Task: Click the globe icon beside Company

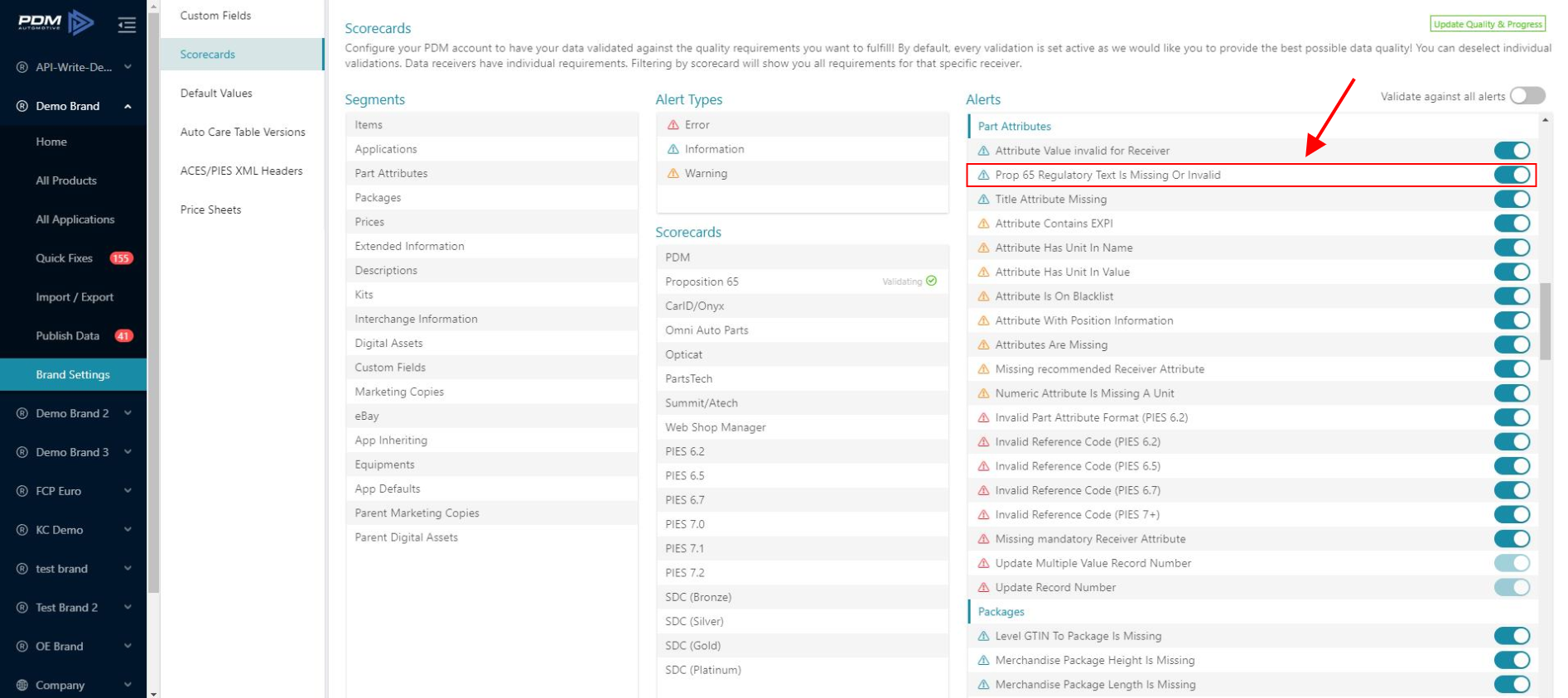Action: (x=22, y=685)
